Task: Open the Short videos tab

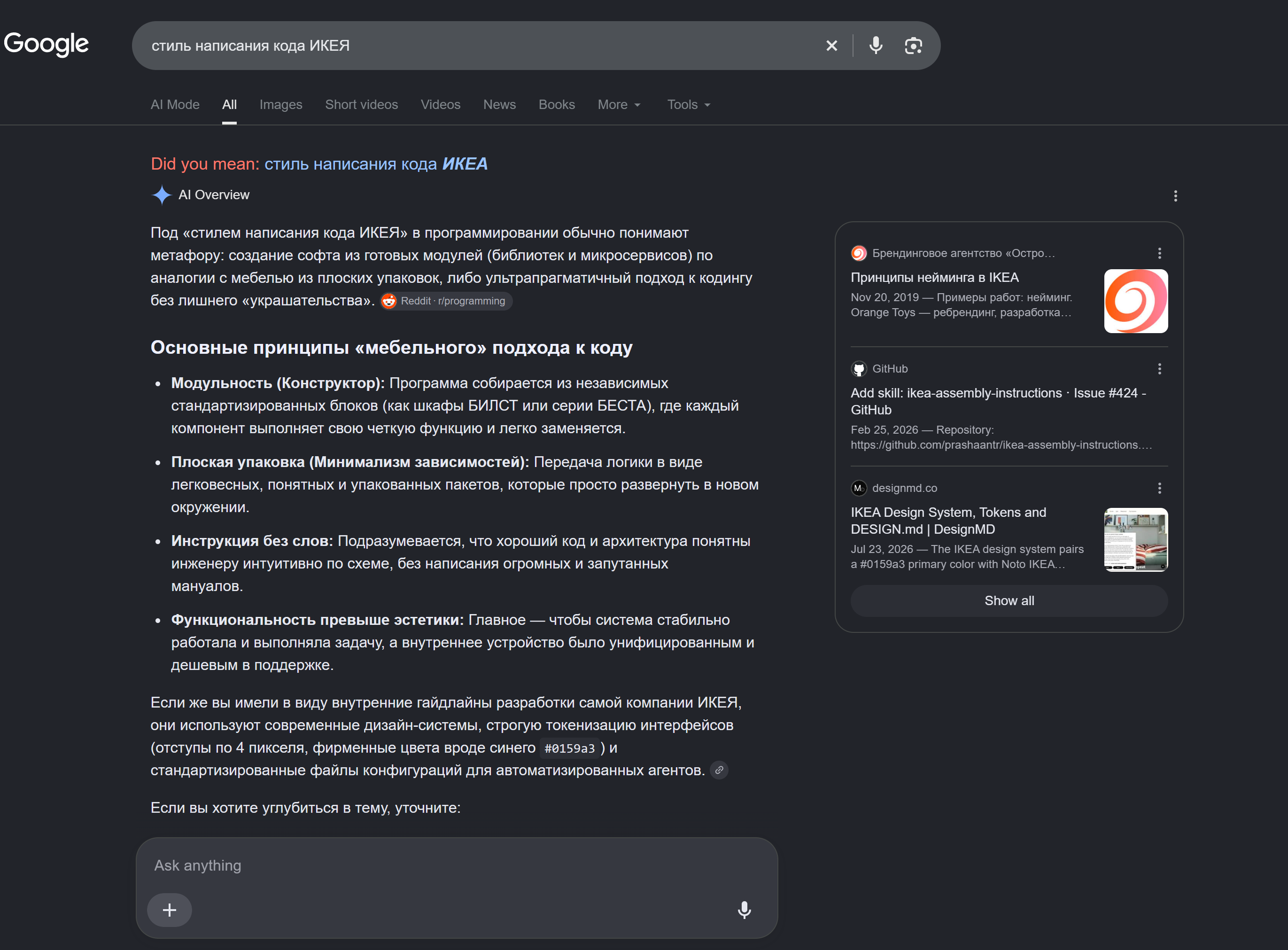Action: pos(361,105)
